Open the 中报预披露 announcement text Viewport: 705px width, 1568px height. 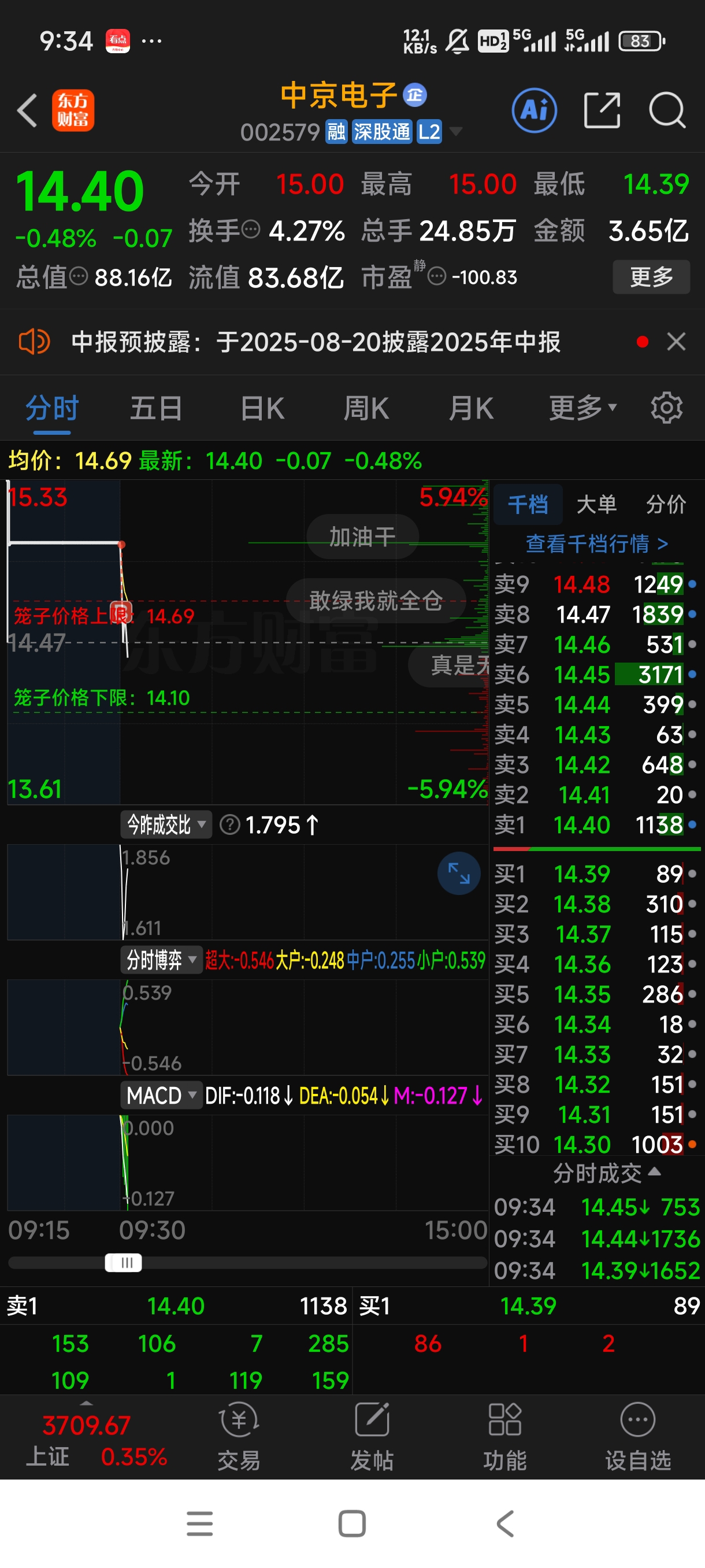tap(316, 342)
